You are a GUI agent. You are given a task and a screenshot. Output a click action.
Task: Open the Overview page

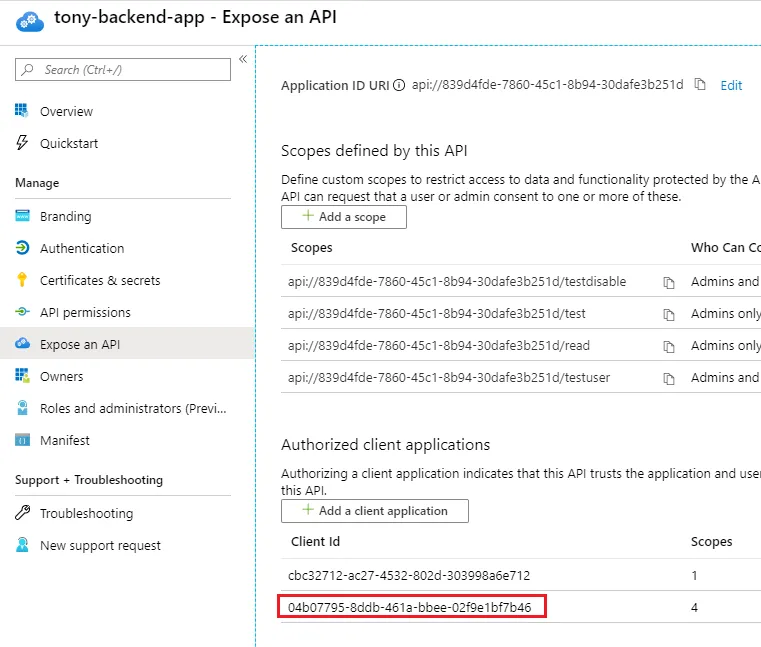(x=66, y=112)
